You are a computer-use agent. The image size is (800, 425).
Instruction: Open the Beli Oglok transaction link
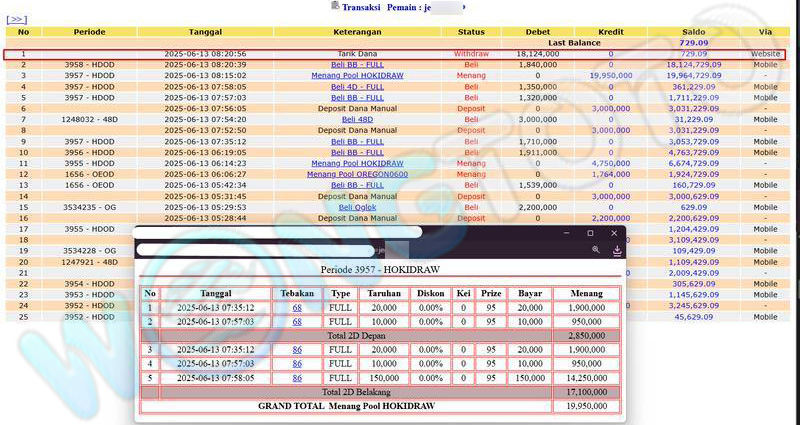point(357,207)
